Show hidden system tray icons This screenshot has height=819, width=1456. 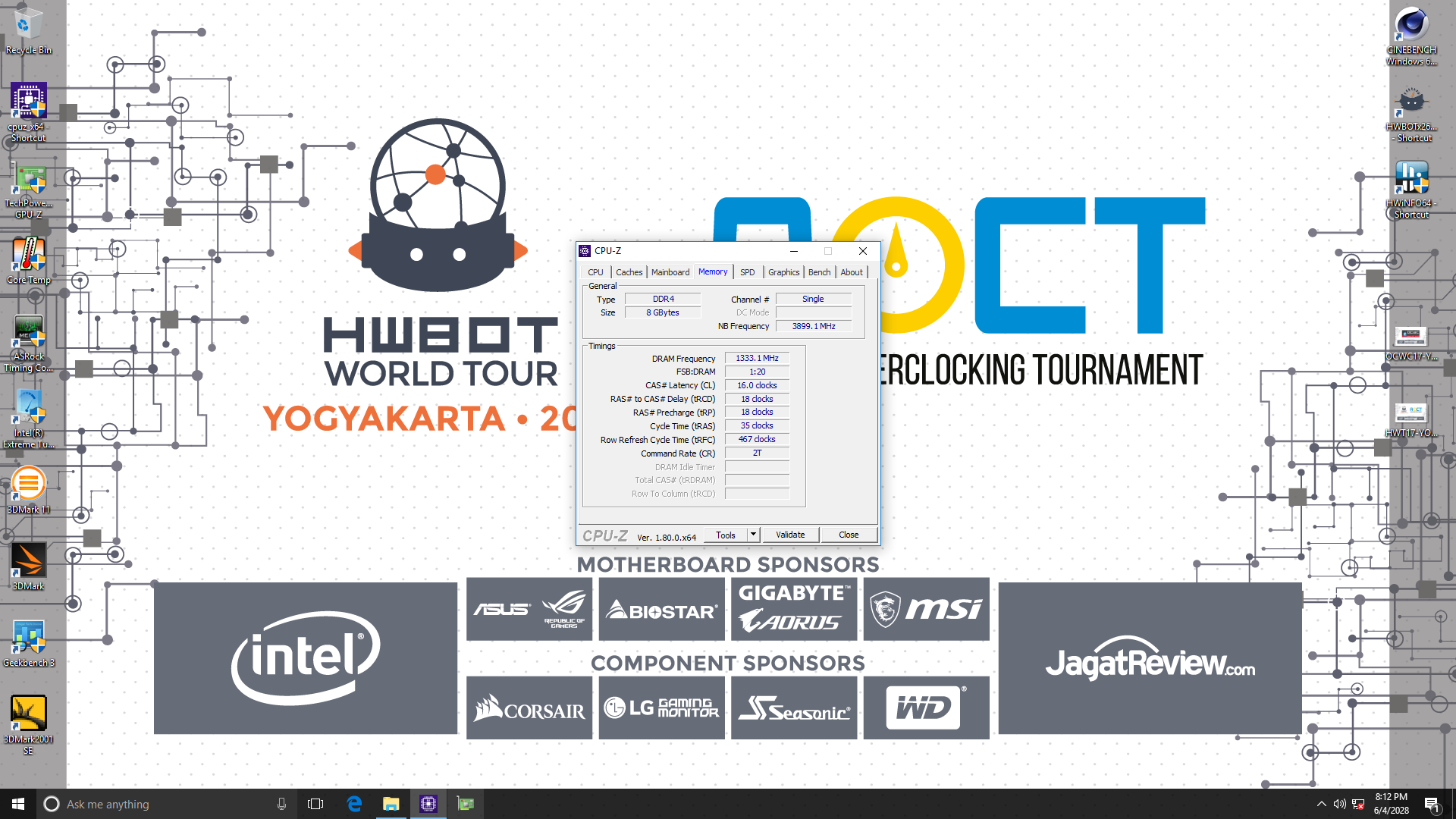coord(1321,804)
